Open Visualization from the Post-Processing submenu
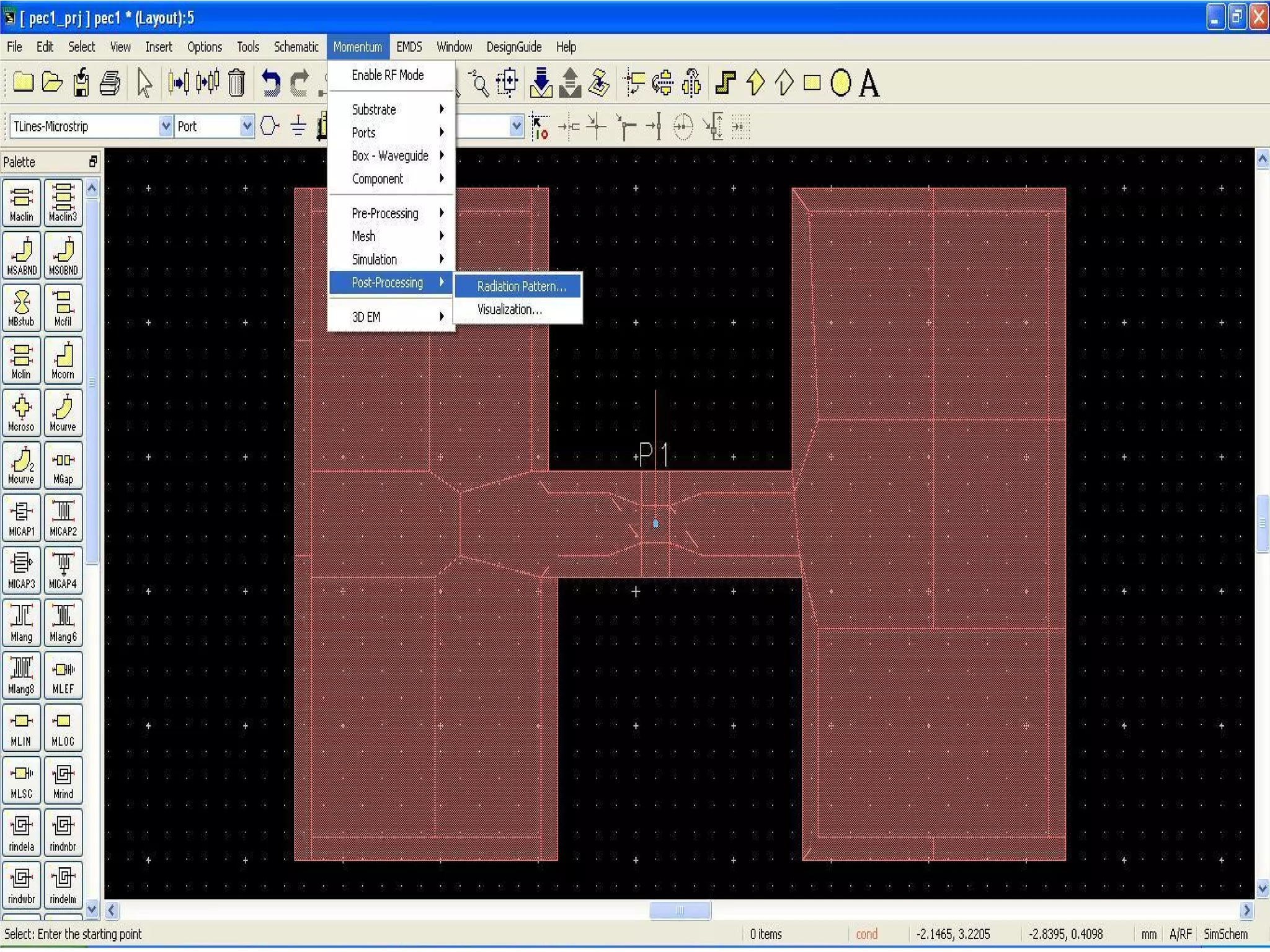Viewport: 1270px width, 952px height. (x=508, y=310)
